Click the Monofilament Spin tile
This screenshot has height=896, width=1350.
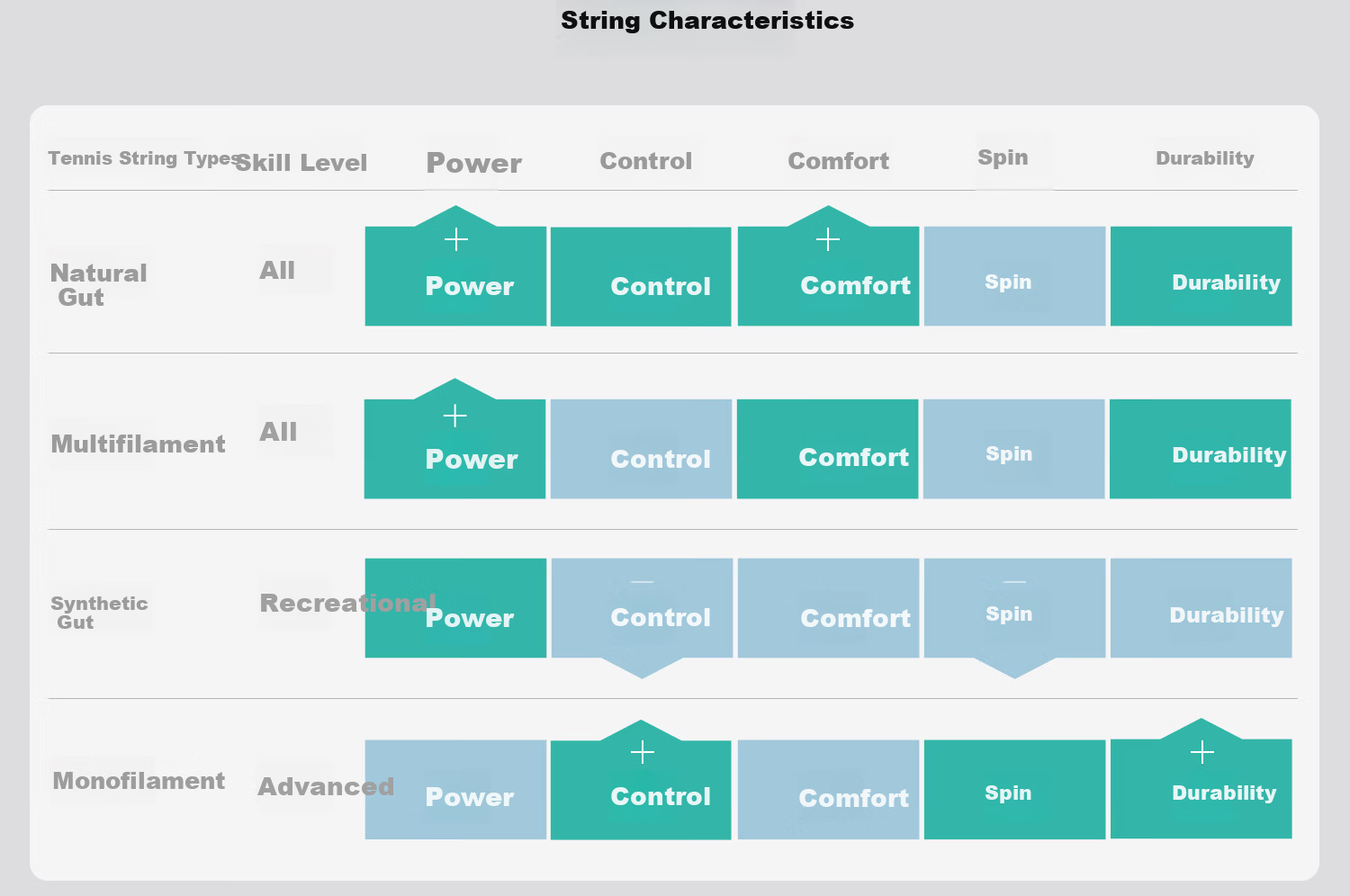click(1014, 790)
